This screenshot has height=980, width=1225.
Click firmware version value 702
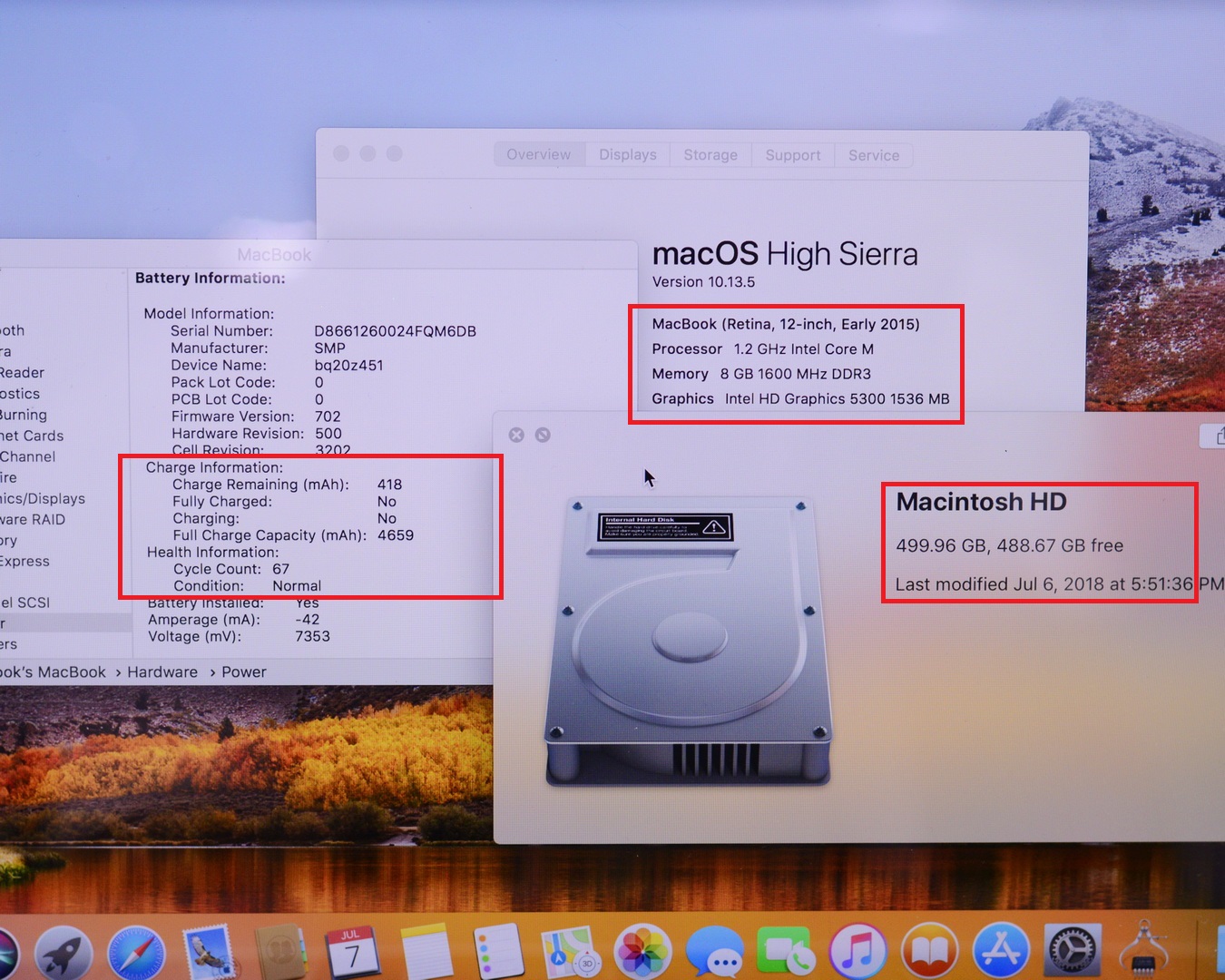(x=328, y=416)
